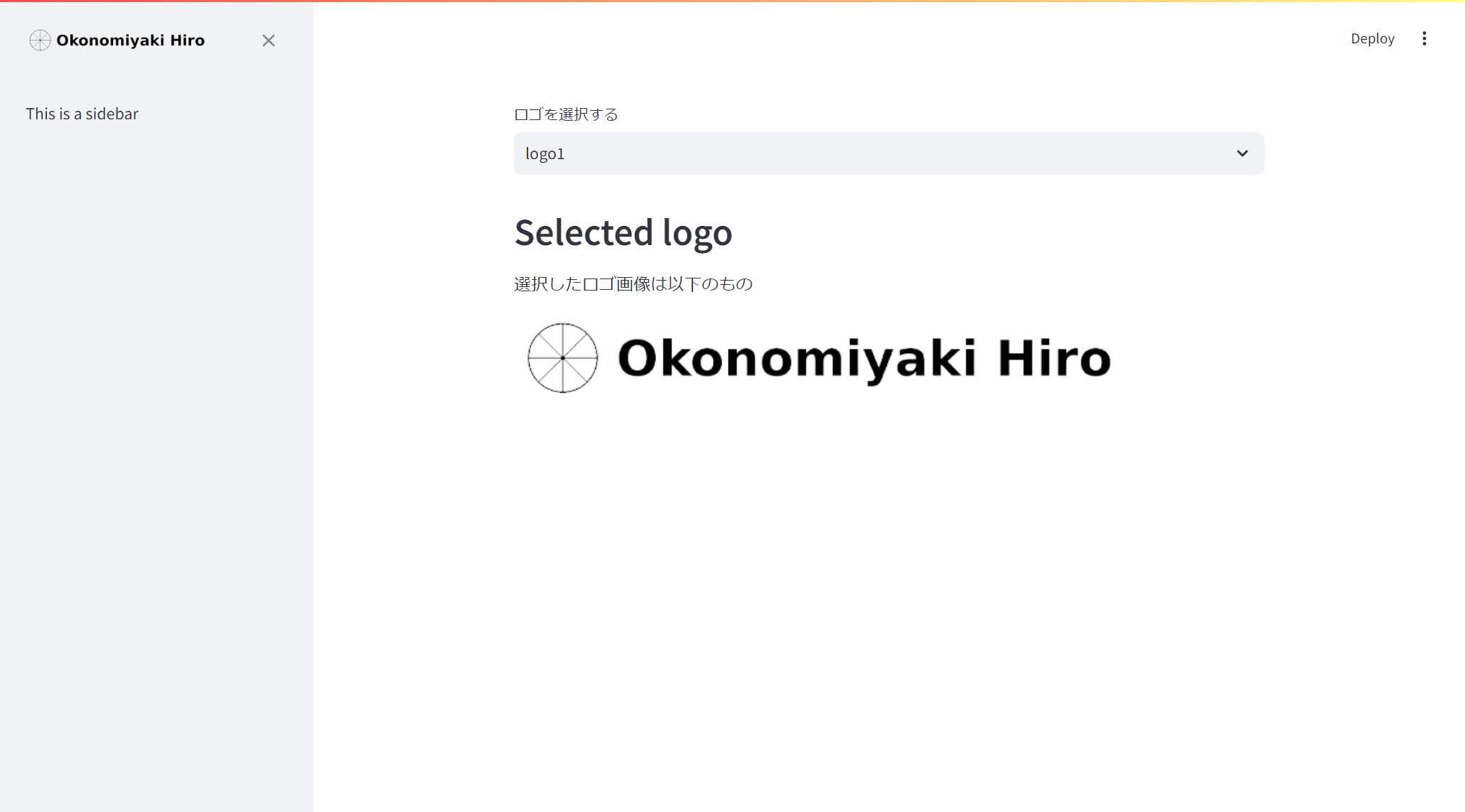1465x812 pixels.
Task: Click the word Hiro in the sidebar logo
Action: (188, 40)
